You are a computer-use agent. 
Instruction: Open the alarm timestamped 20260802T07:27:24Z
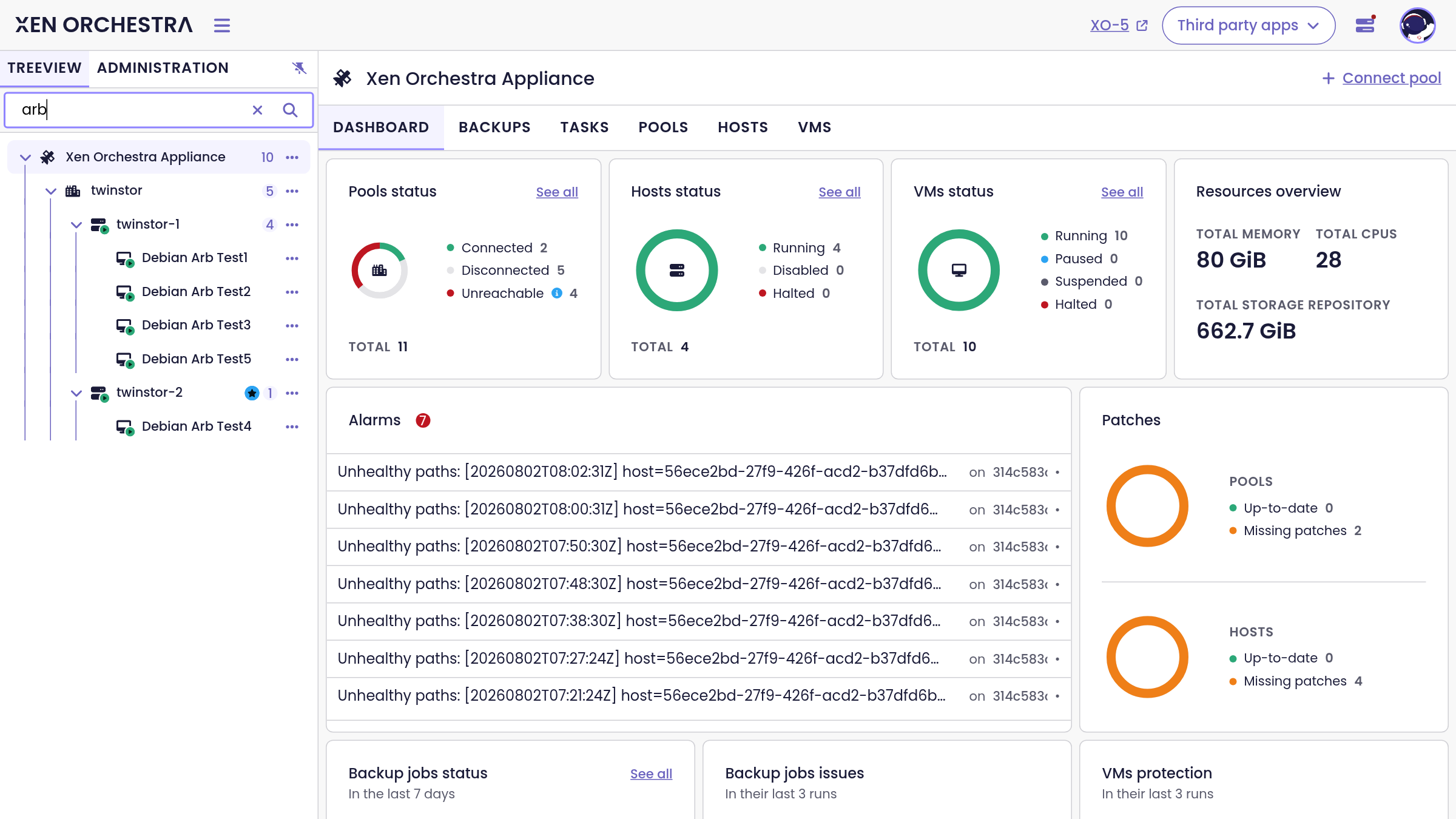pos(698,659)
